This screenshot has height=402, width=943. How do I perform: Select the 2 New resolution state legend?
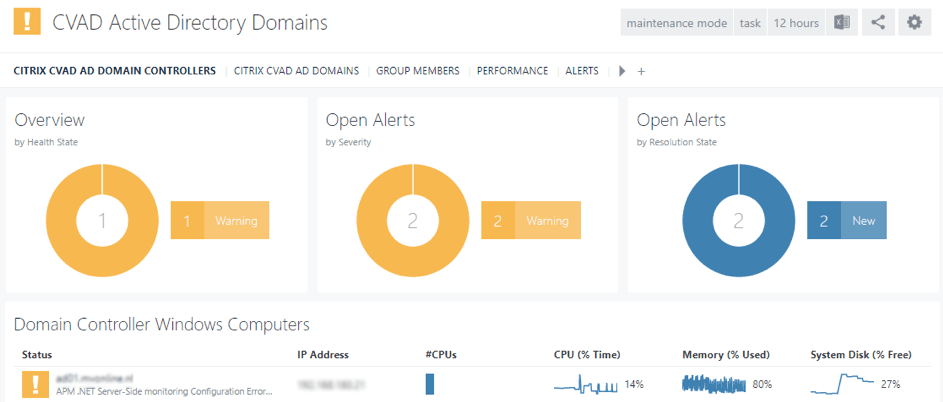847,221
